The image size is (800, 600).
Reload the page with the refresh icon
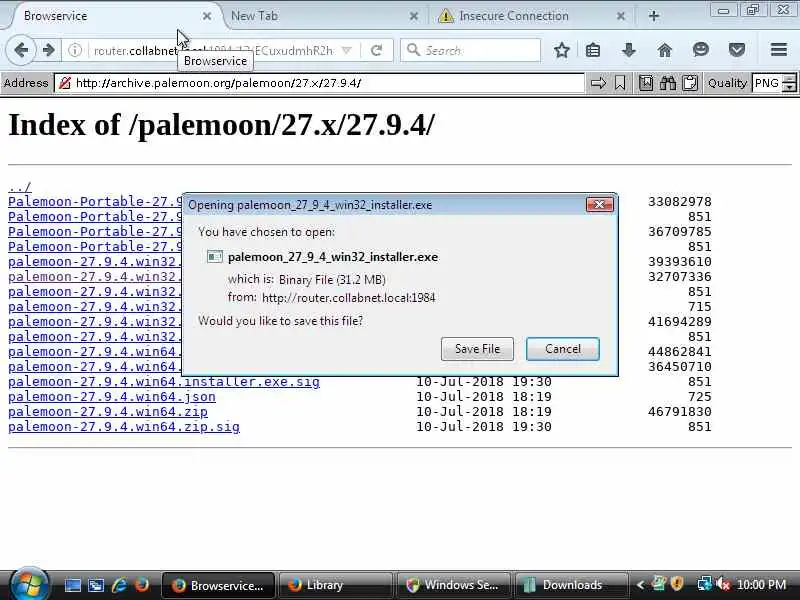pos(377,50)
